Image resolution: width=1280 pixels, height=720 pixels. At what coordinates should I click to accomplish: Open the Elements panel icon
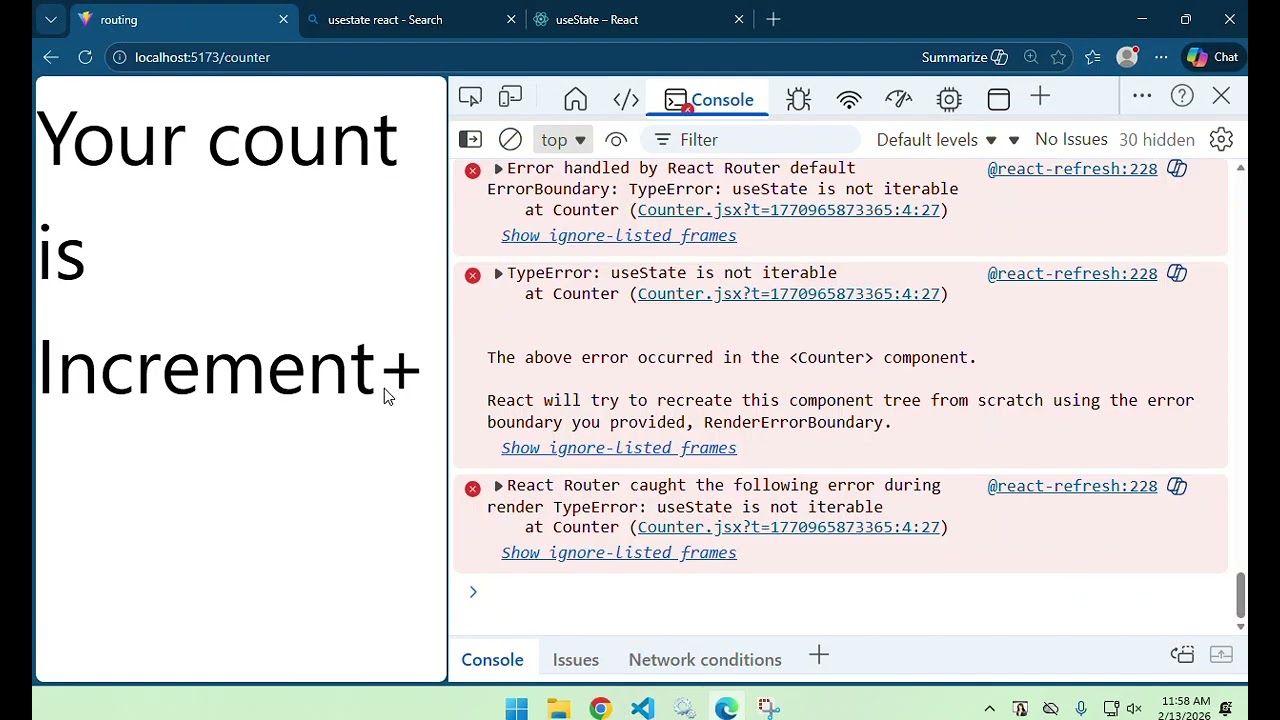(x=626, y=98)
